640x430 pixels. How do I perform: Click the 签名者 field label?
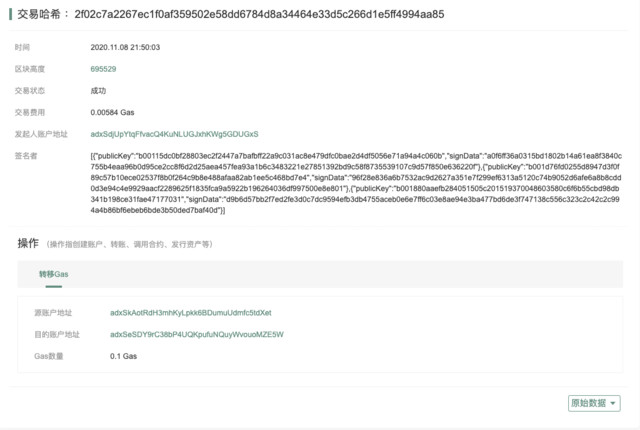26,155
